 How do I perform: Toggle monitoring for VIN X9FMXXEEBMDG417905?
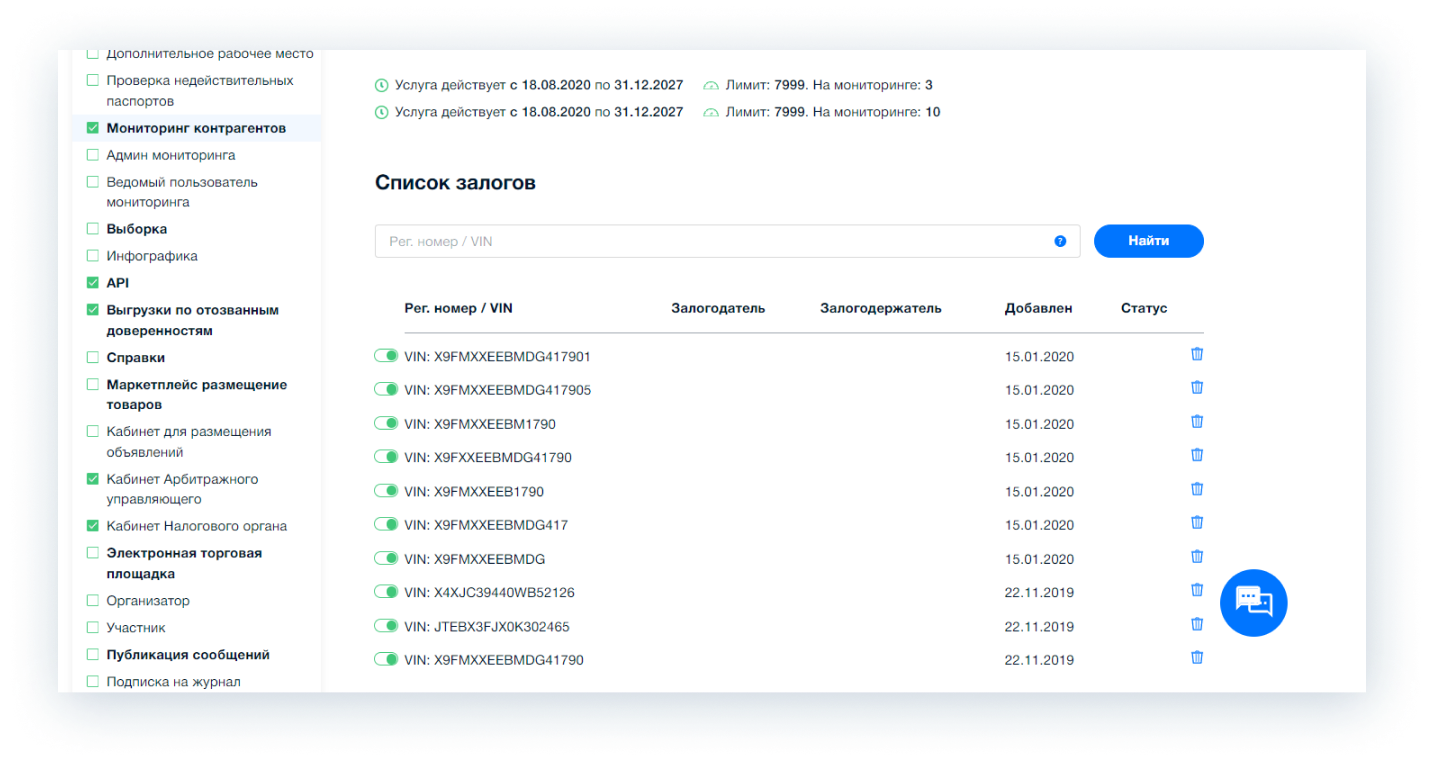pos(386,389)
